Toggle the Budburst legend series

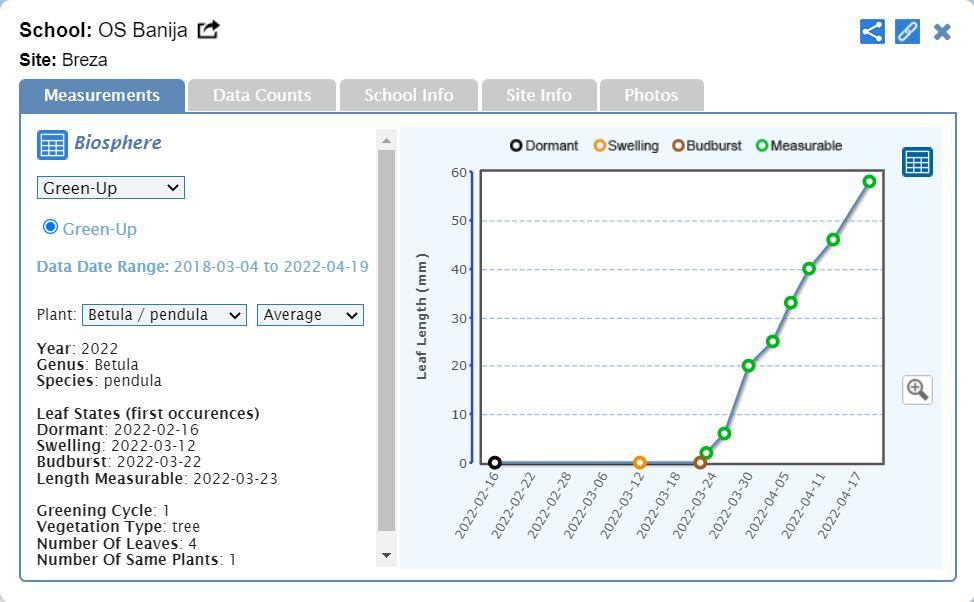click(x=707, y=146)
